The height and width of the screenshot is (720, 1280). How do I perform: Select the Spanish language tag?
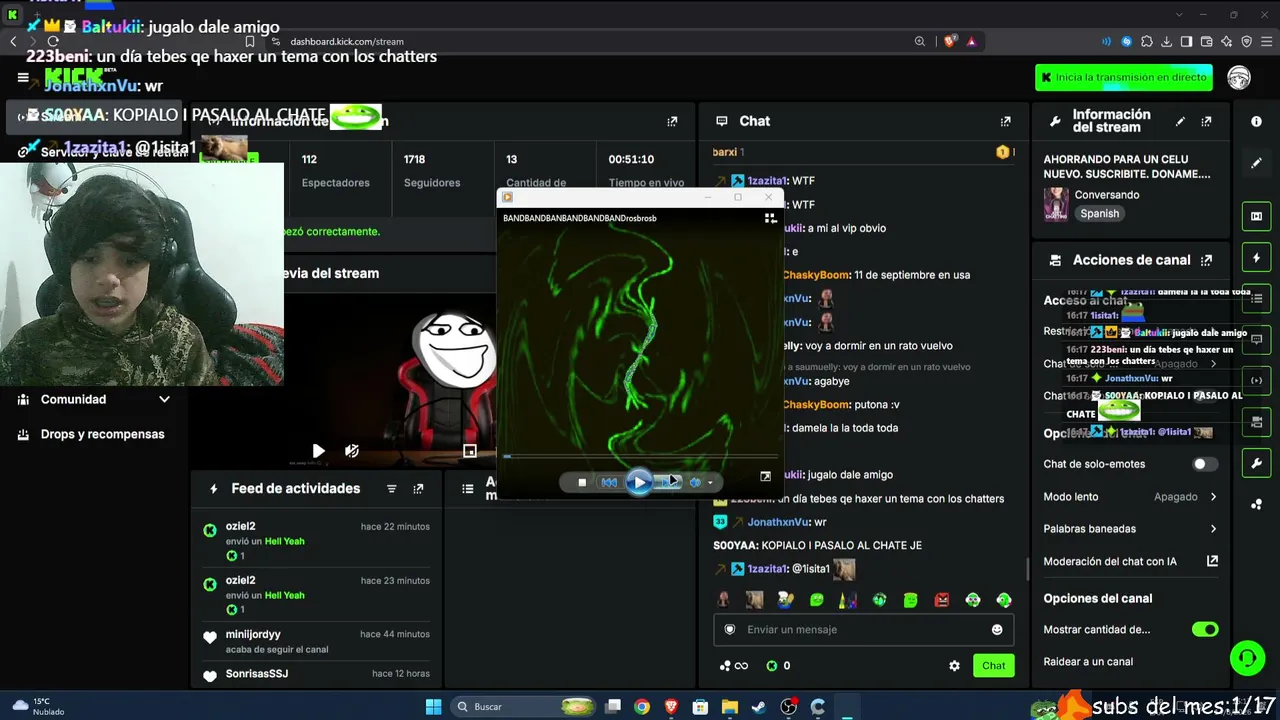pos(1099,213)
